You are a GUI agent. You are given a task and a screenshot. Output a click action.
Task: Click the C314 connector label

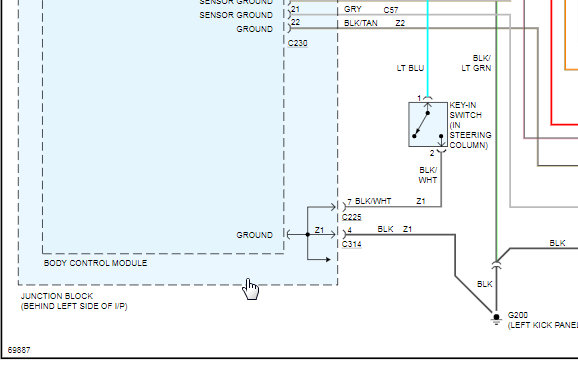pyautogui.click(x=351, y=244)
